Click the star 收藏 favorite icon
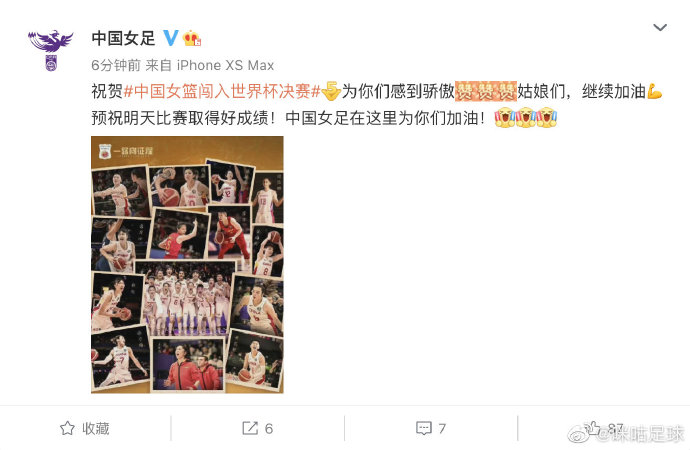 pos(67,428)
